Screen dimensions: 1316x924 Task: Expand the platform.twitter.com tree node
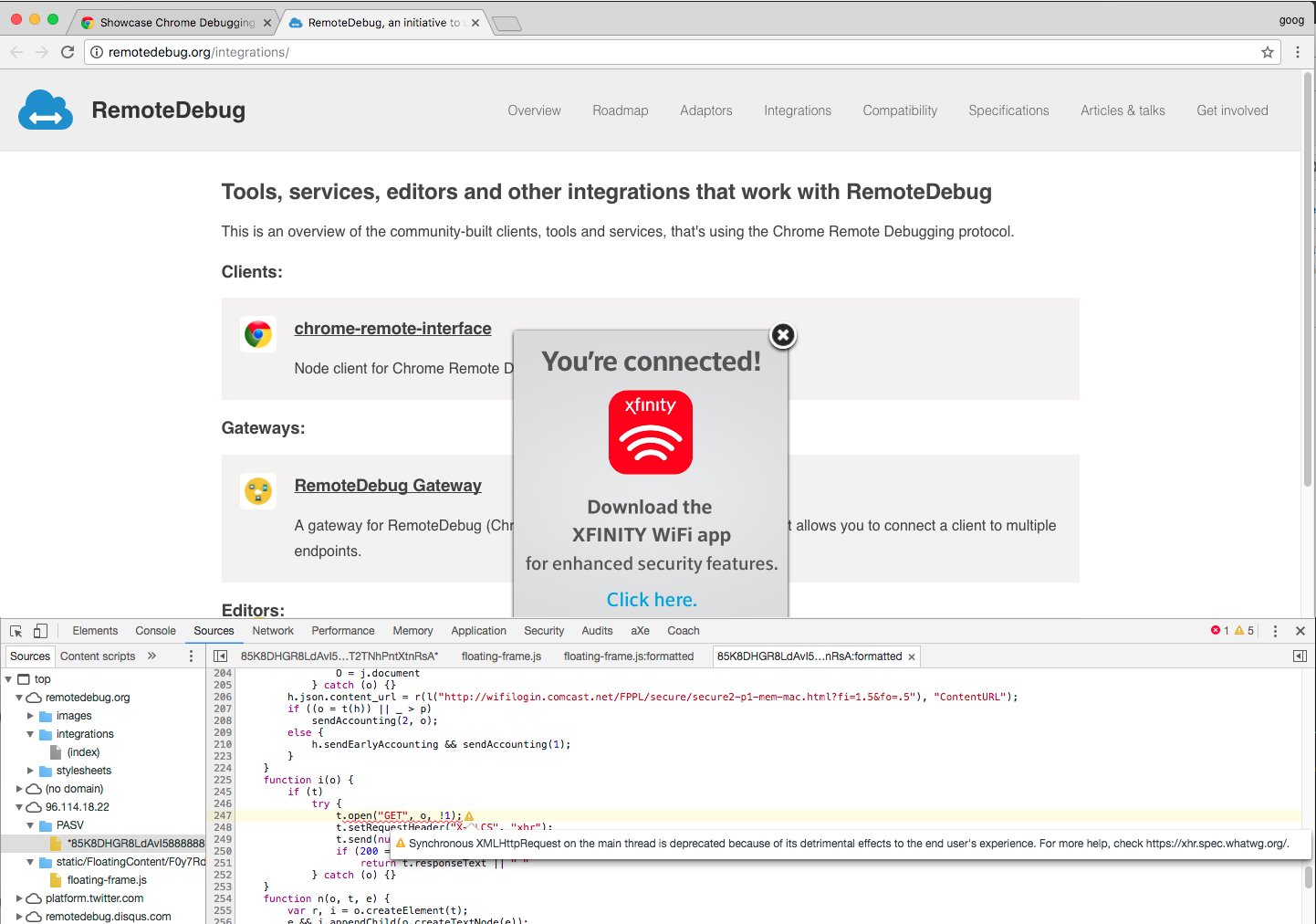point(19,898)
